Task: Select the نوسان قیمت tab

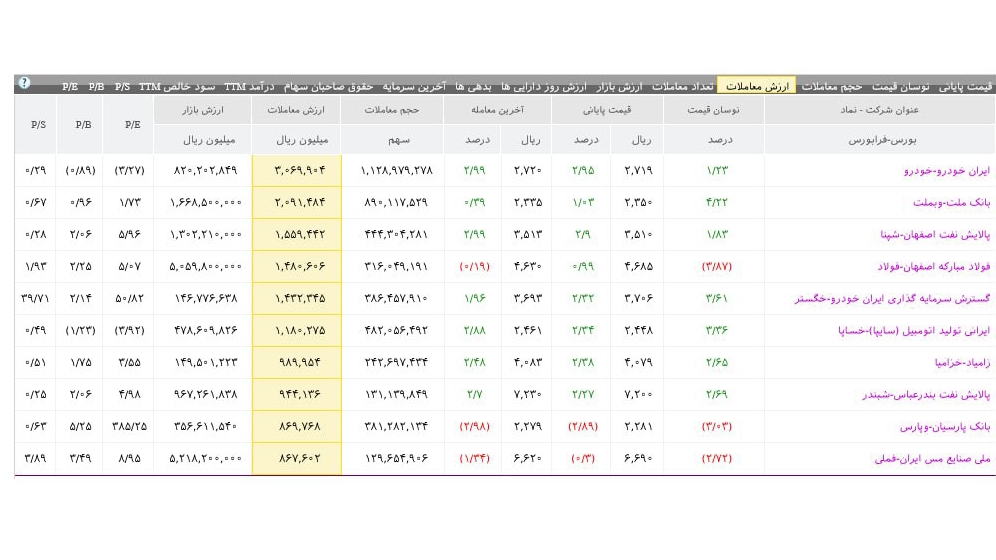Action: point(900,86)
